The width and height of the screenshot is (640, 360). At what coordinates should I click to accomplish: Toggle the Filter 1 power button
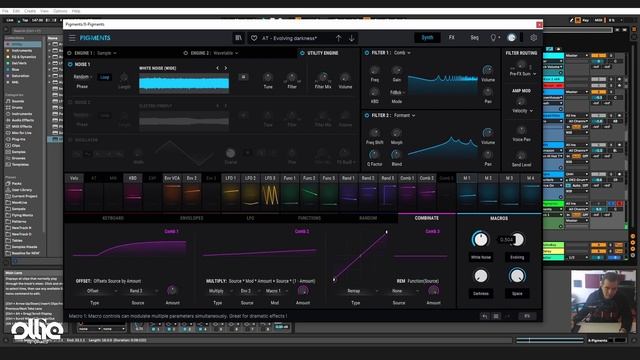click(367, 53)
